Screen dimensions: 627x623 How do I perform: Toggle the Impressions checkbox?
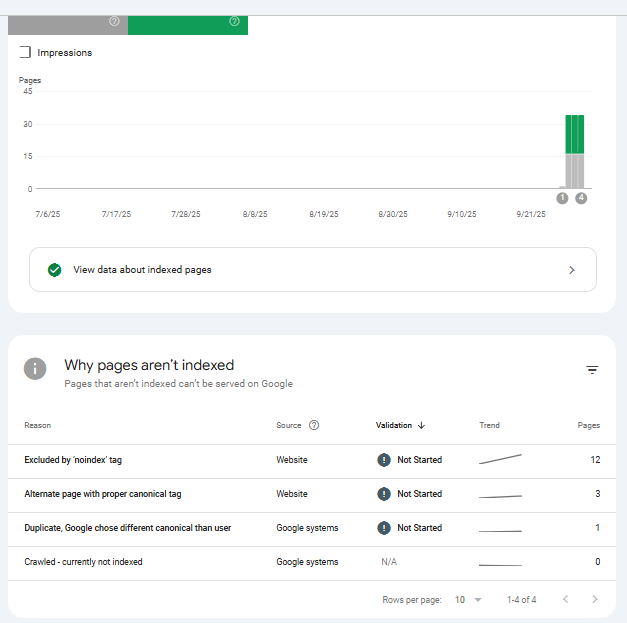pos(25,52)
